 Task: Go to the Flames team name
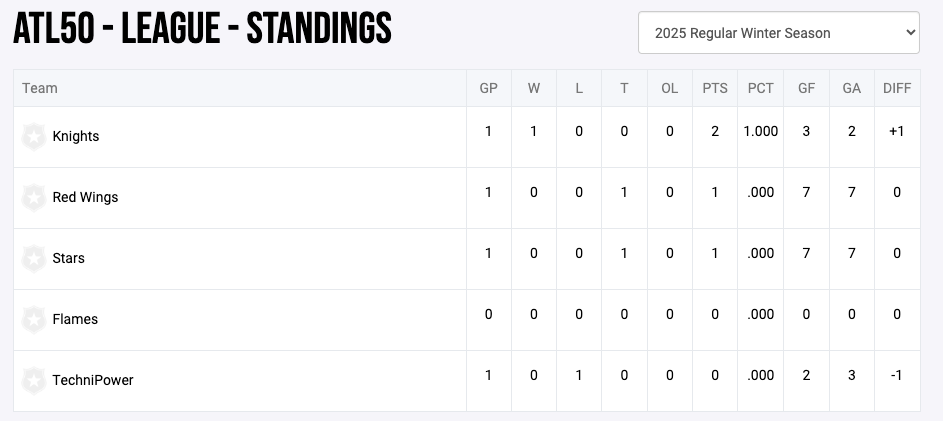point(75,319)
